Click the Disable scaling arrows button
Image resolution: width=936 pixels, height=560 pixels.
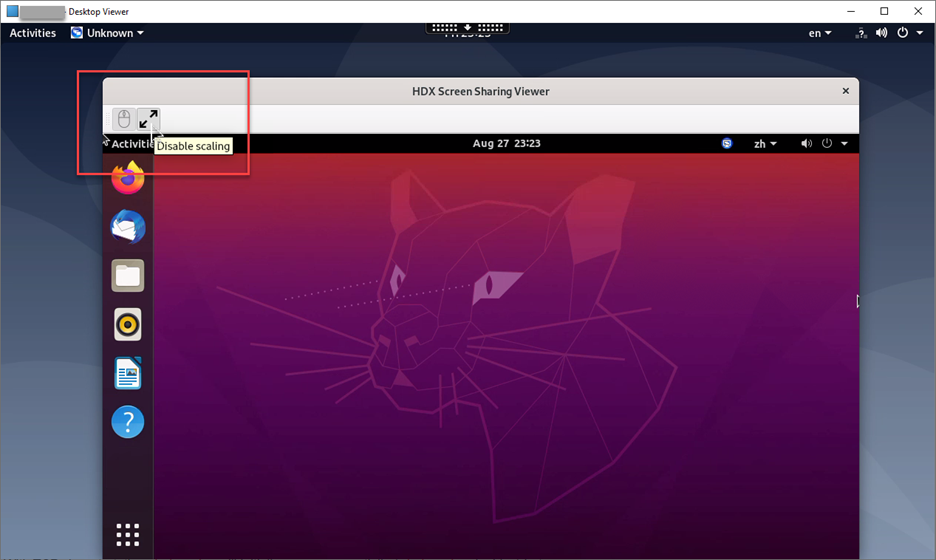[149, 119]
